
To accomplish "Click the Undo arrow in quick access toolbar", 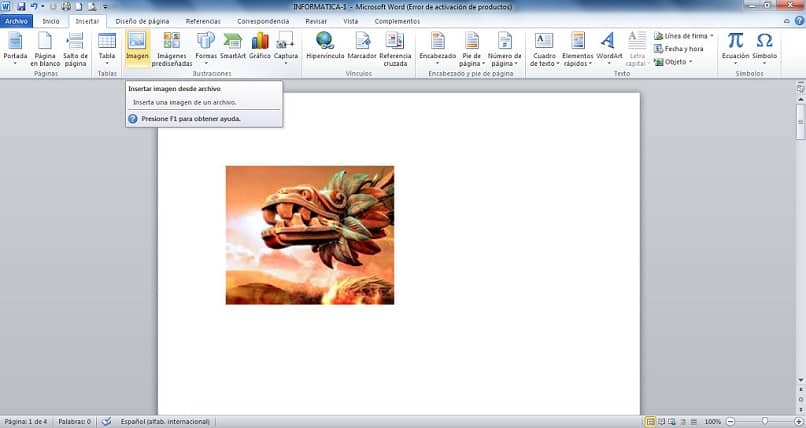I will point(34,7).
